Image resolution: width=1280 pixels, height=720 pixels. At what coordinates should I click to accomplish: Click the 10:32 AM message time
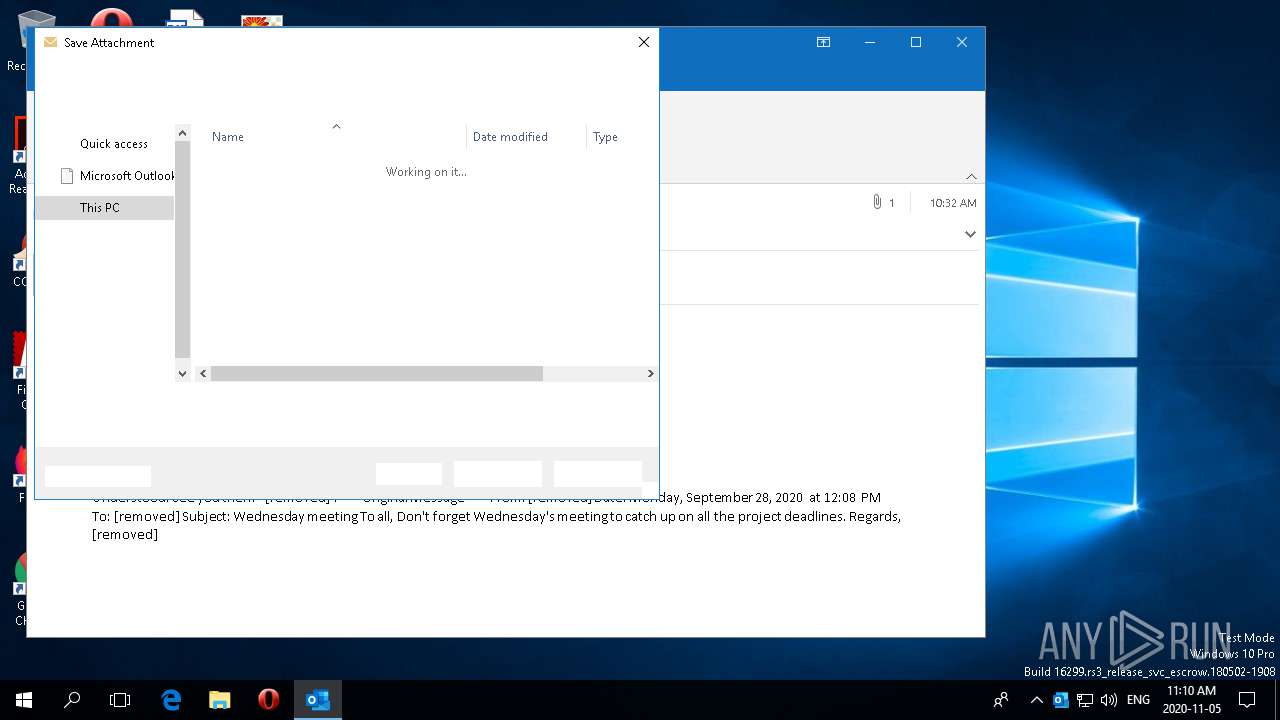[x=953, y=203]
